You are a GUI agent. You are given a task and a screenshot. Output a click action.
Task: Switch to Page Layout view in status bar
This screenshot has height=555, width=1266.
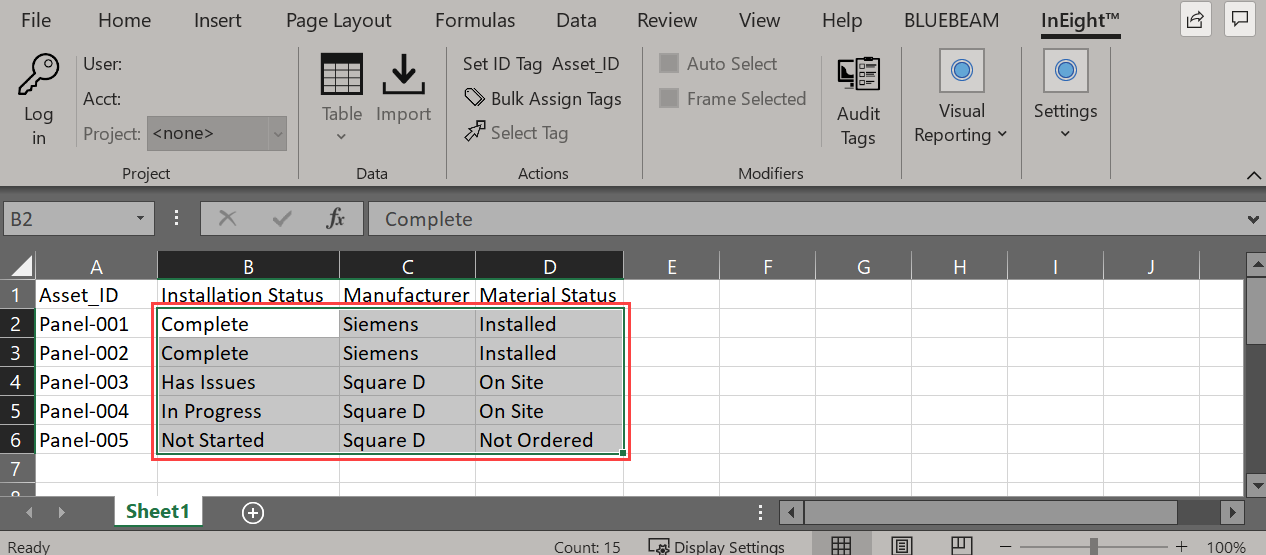pos(901,546)
